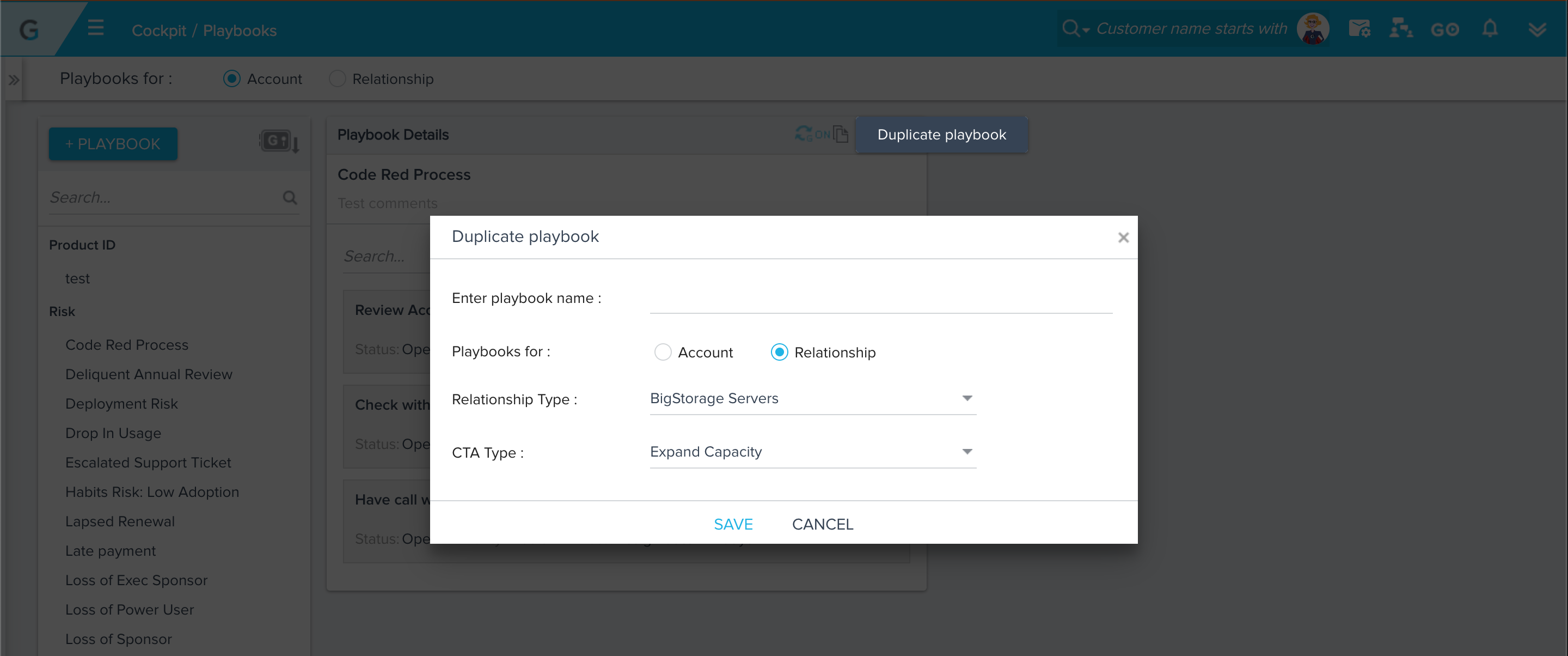Open the Review Acc task card

(x=387, y=331)
